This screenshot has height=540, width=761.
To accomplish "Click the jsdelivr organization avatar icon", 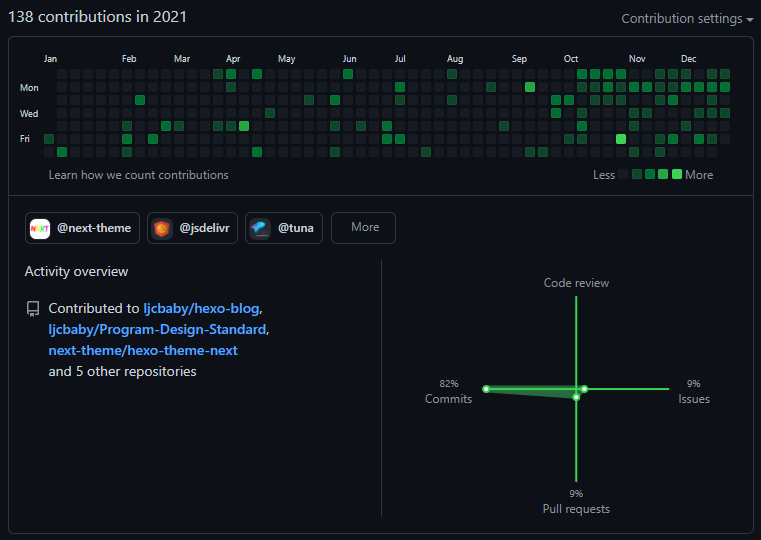I will pos(162,228).
